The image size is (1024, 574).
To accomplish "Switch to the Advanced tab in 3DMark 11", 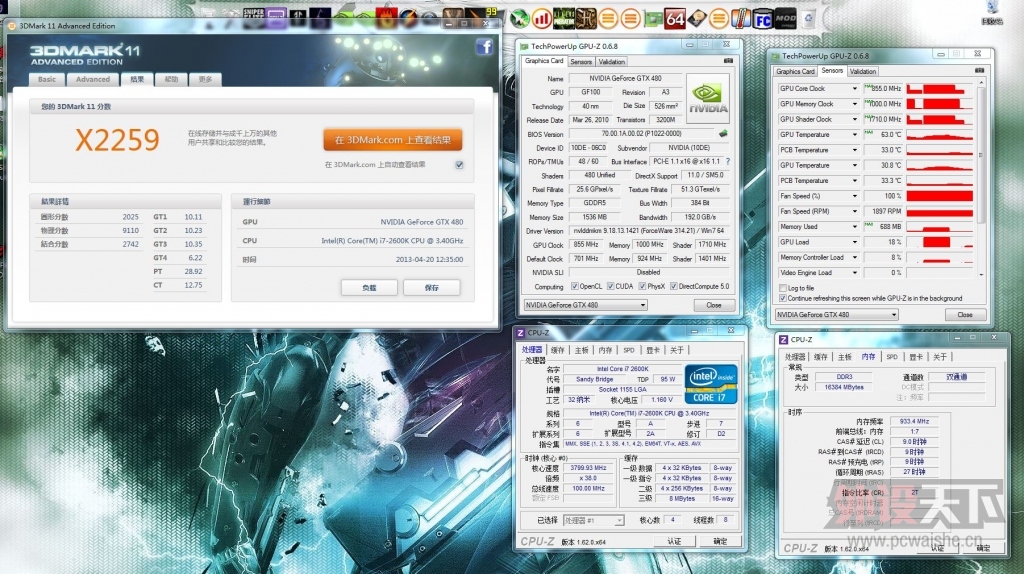I will (93, 80).
